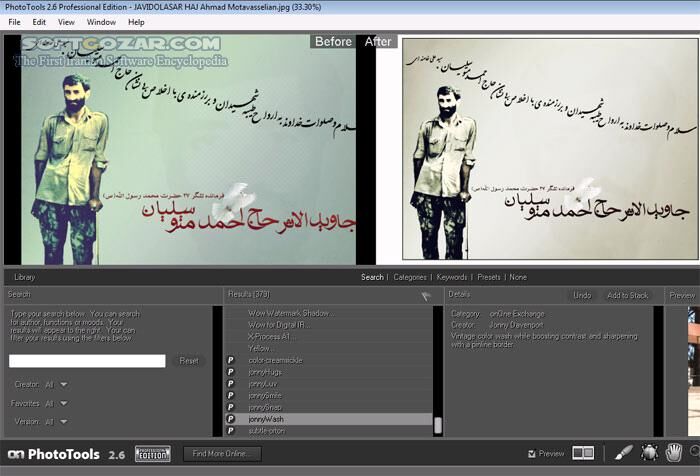The width and height of the screenshot is (700, 476).
Task: Switch to the Categories tab
Action: point(410,277)
